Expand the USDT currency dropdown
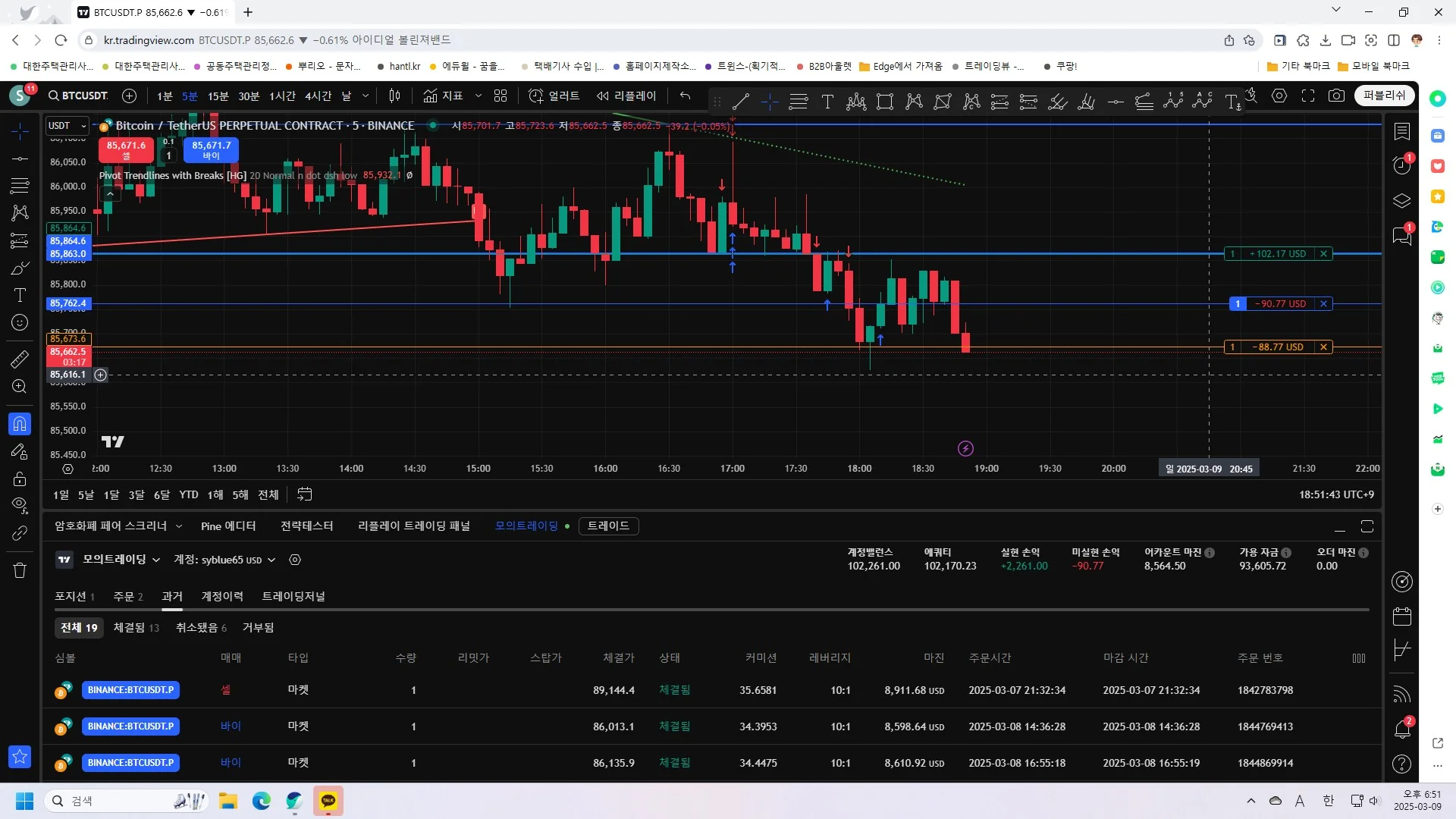 point(67,126)
